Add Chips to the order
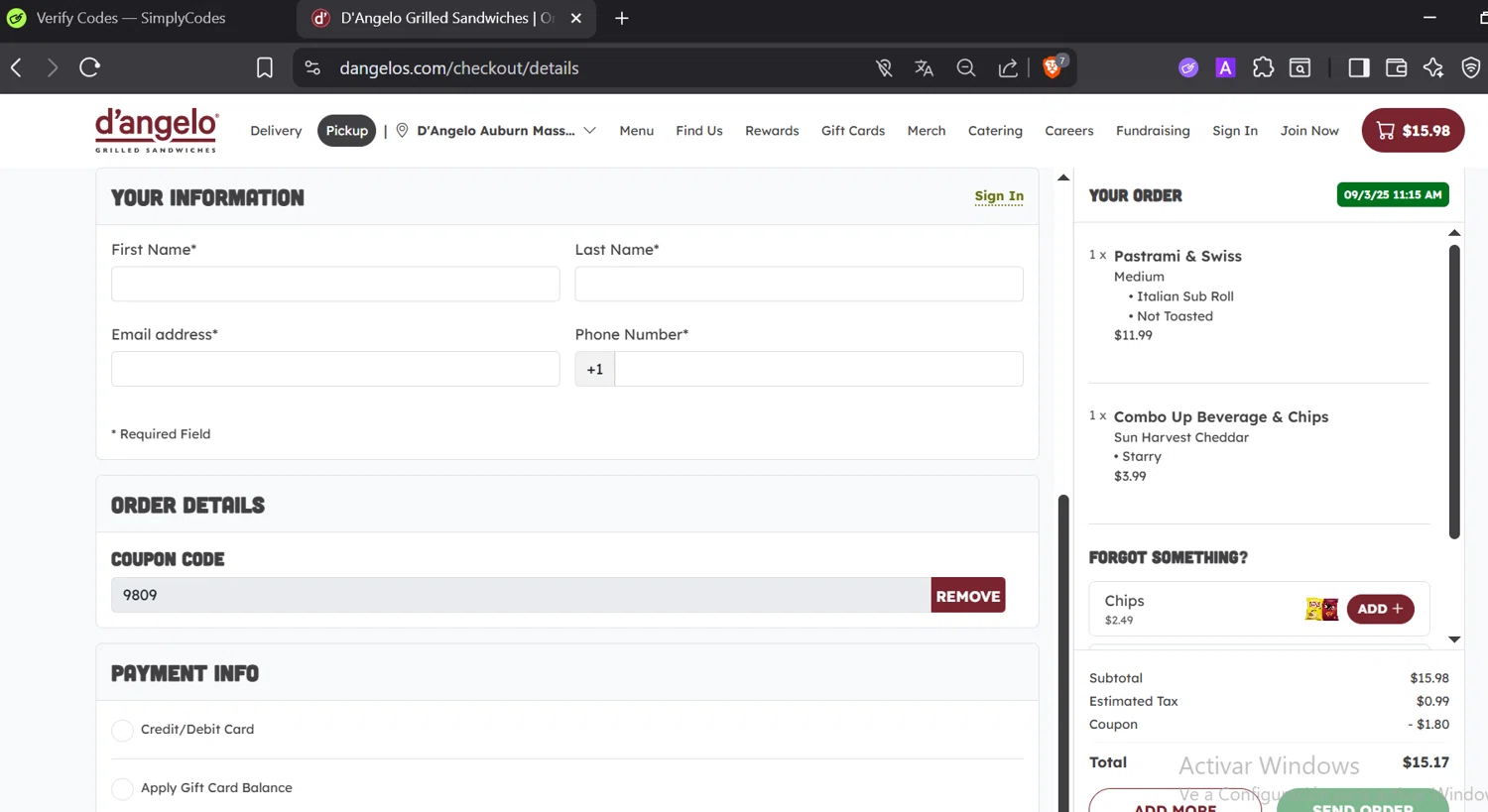 (1381, 609)
